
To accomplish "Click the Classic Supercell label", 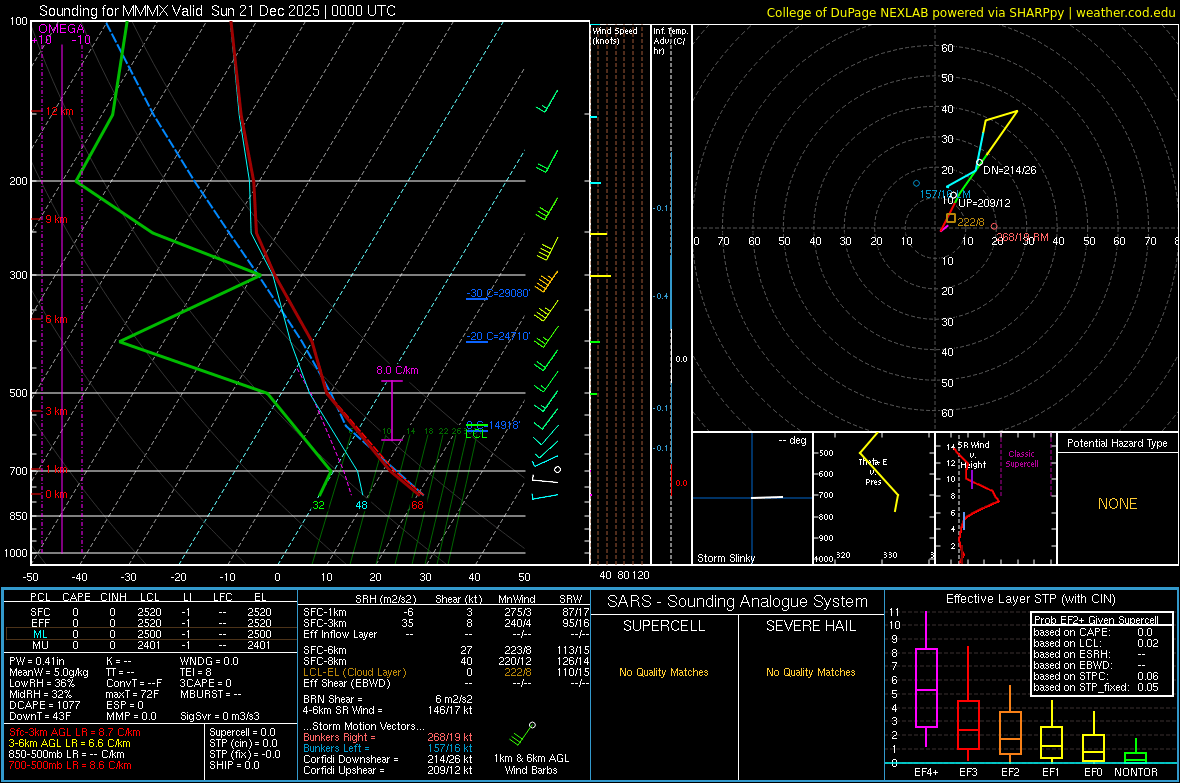I will click(x=1022, y=459).
